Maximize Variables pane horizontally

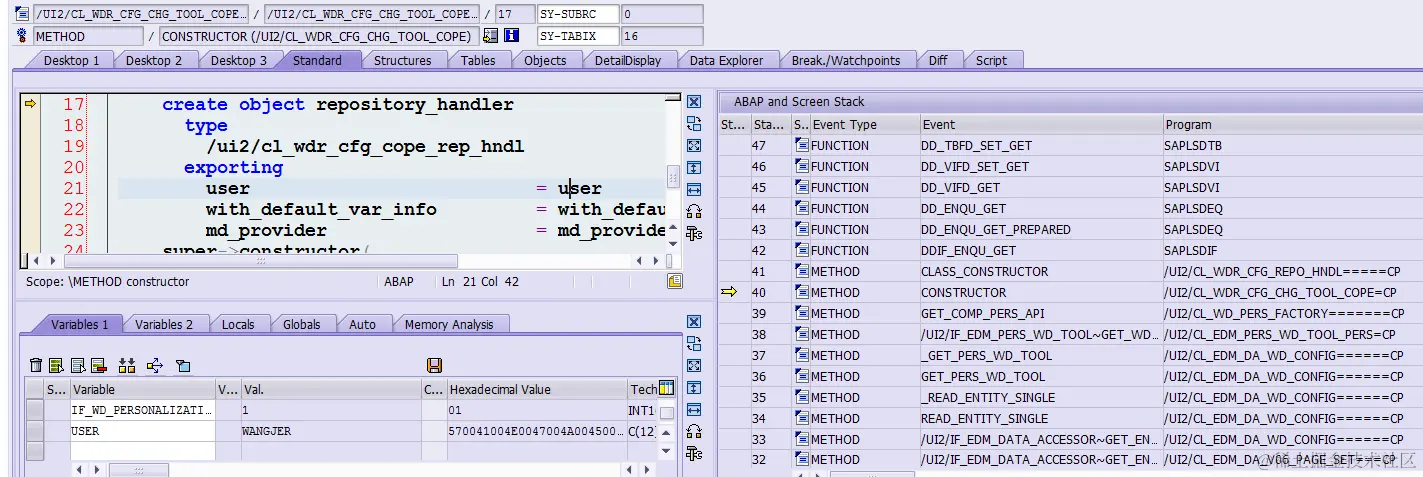[694, 410]
